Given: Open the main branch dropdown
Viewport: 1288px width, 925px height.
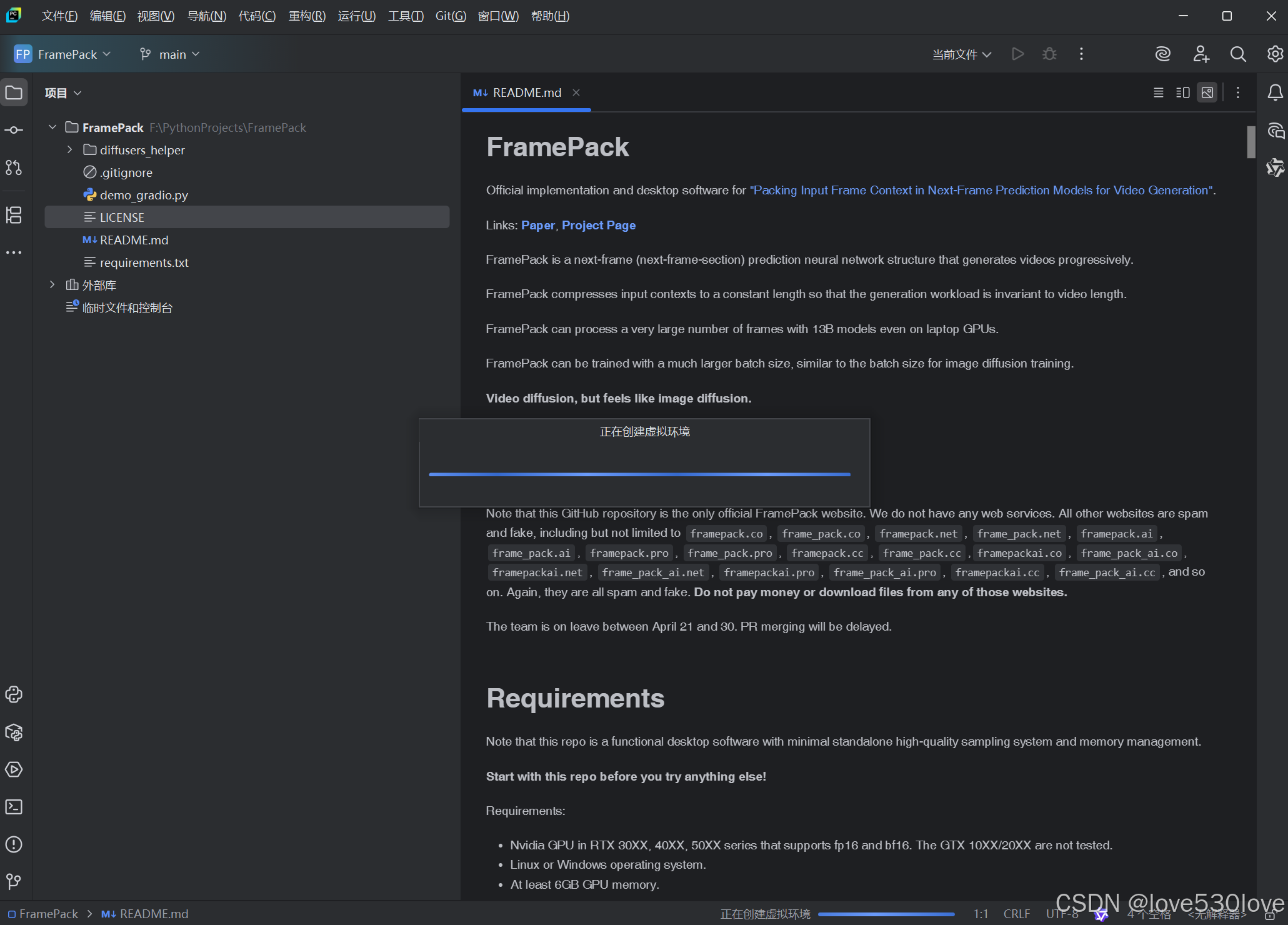Looking at the screenshot, I should pyautogui.click(x=170, y=54).
